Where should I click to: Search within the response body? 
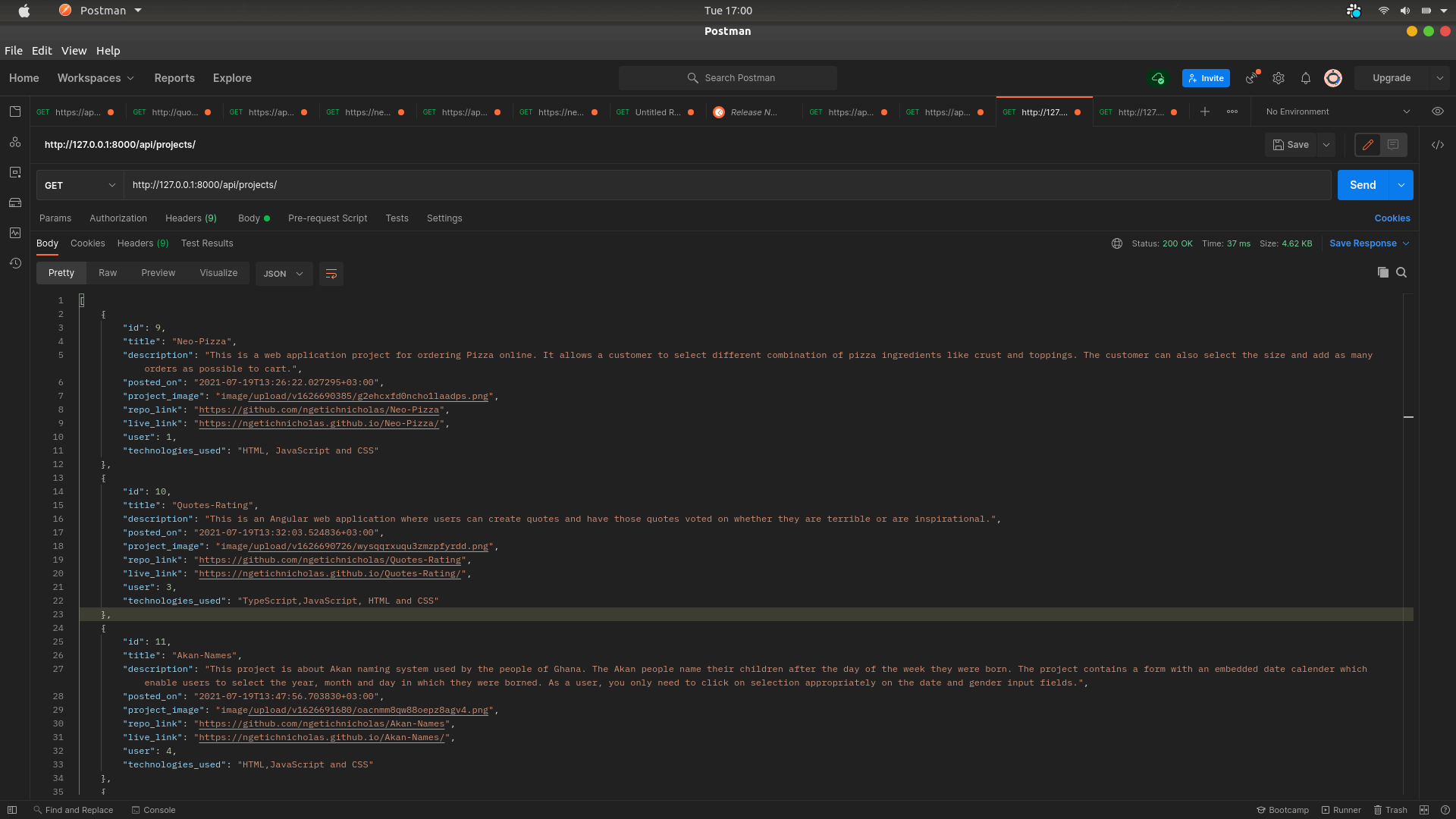[1401, 272]
